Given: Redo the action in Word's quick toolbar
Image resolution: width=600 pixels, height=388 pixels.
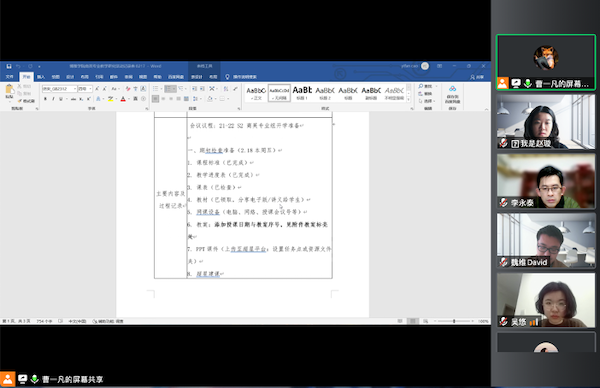Looking at the screenshot, I should (x=30, y=66).
